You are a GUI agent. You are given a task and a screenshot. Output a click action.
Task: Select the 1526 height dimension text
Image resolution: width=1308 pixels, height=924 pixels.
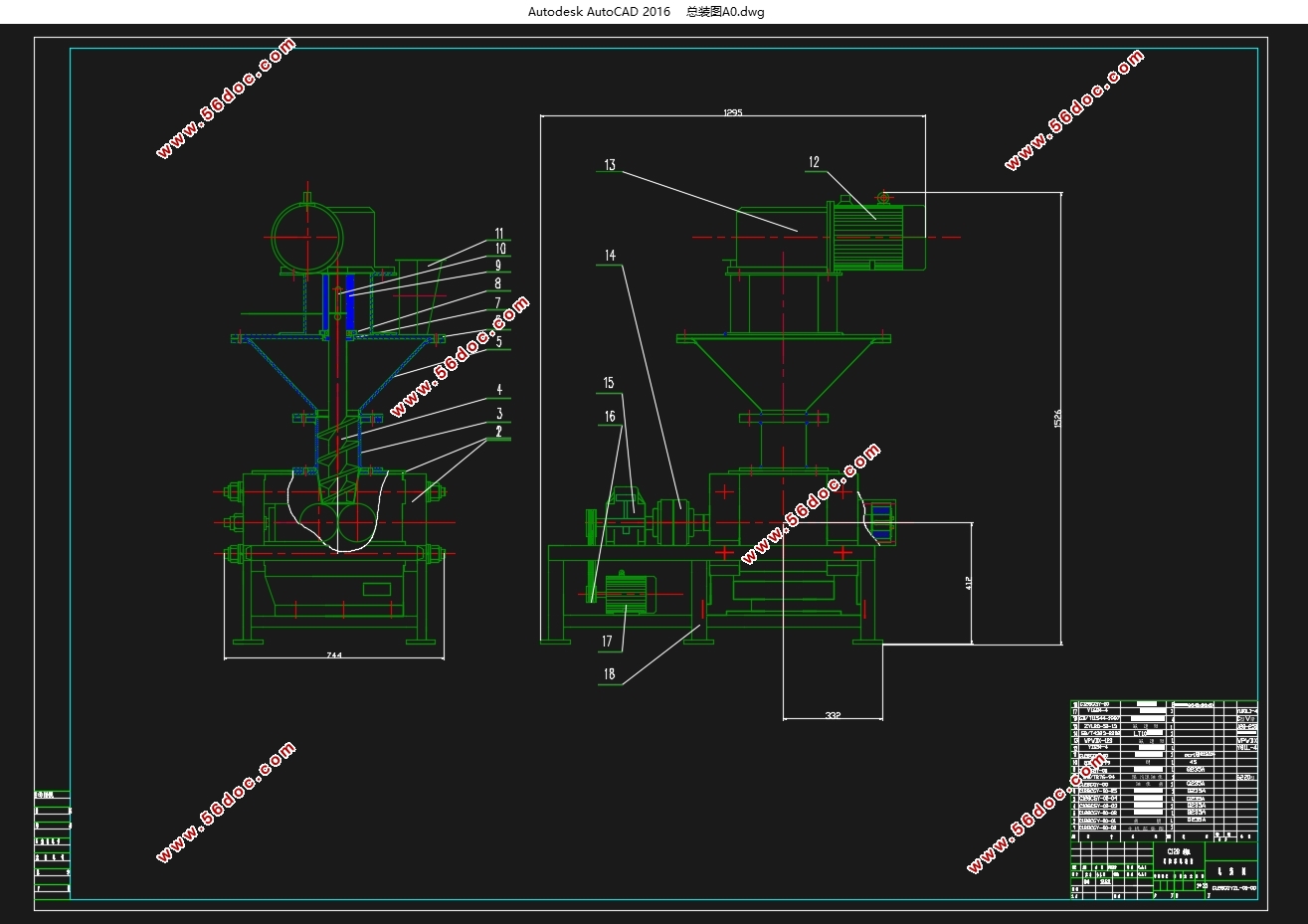click(1058, 419)
